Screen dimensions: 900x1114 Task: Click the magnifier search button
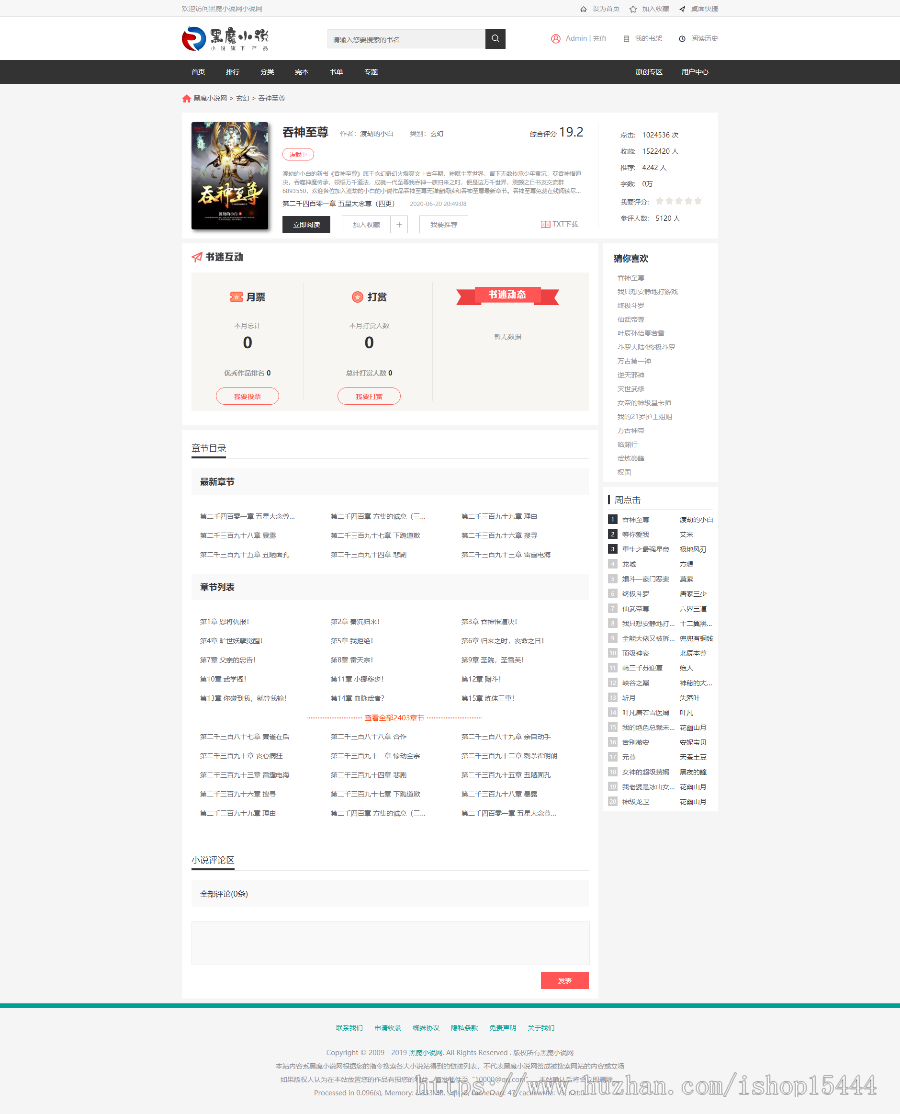click(495, 38)
